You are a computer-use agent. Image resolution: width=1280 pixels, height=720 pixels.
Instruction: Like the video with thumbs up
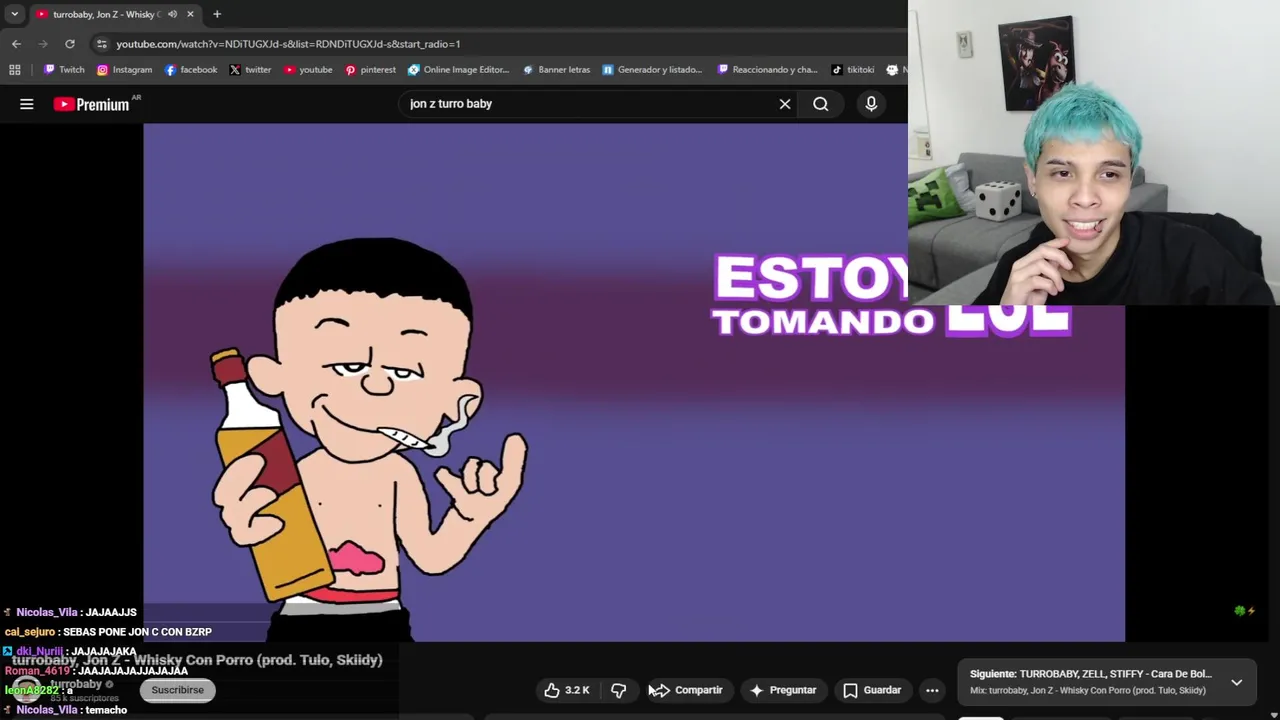[567, 690]
